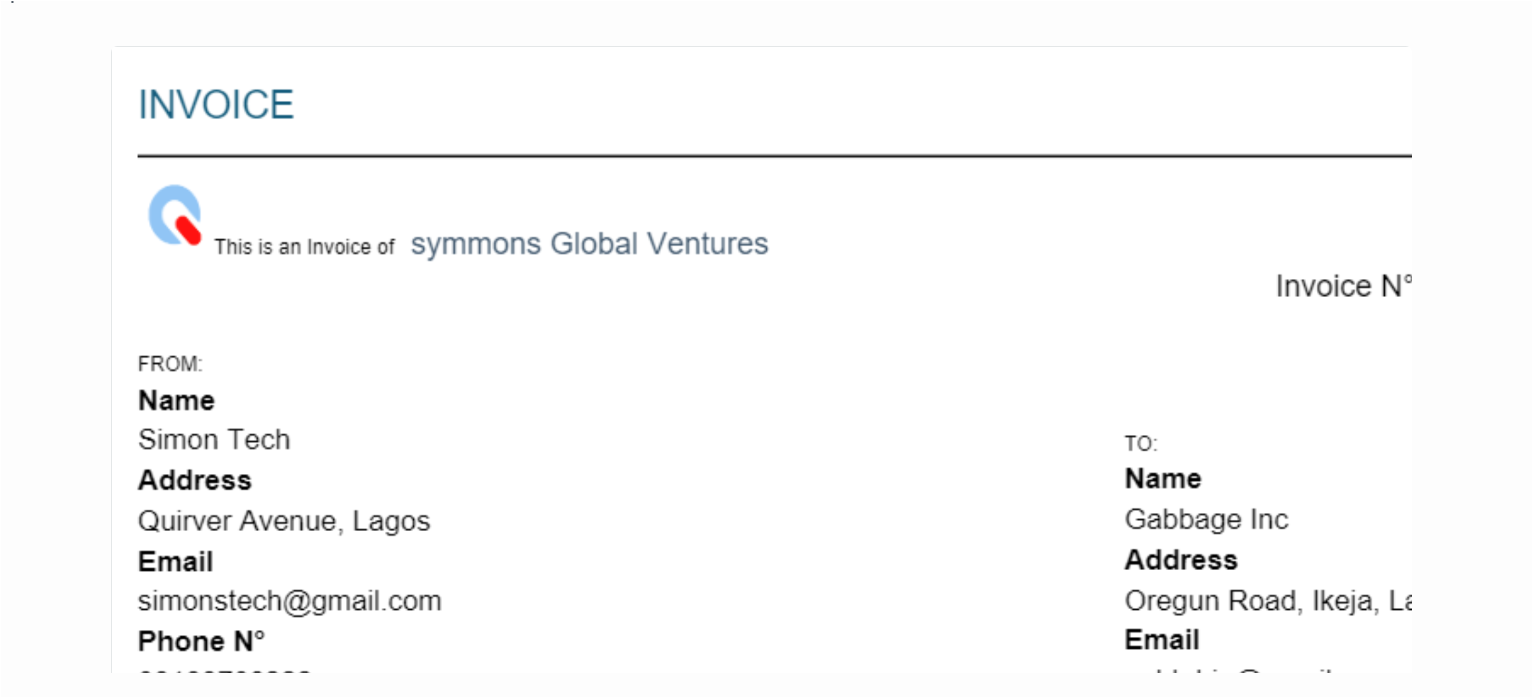Screen dimensions: 1533x698
Task: Click the simonstech@gmail.com email address
Action: (290, 601)
